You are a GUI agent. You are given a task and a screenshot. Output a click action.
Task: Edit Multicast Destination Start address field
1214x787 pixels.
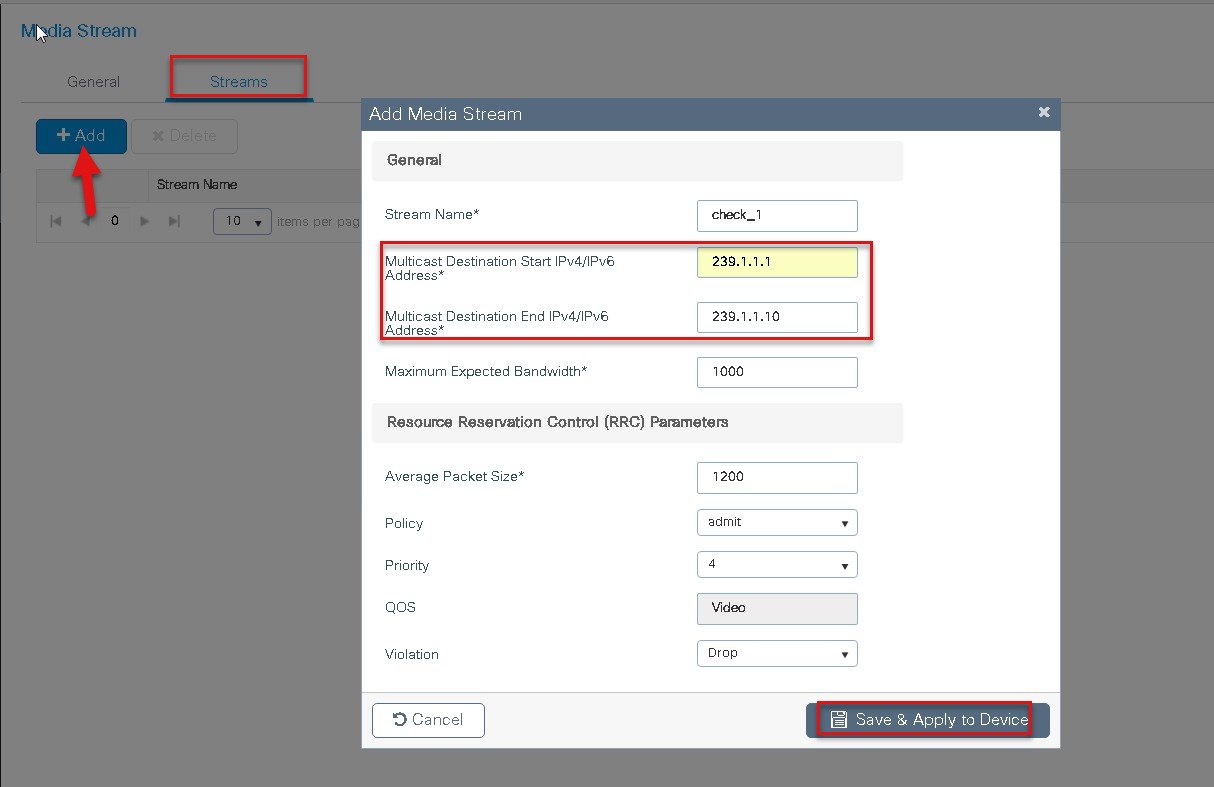tap(777, 262)
